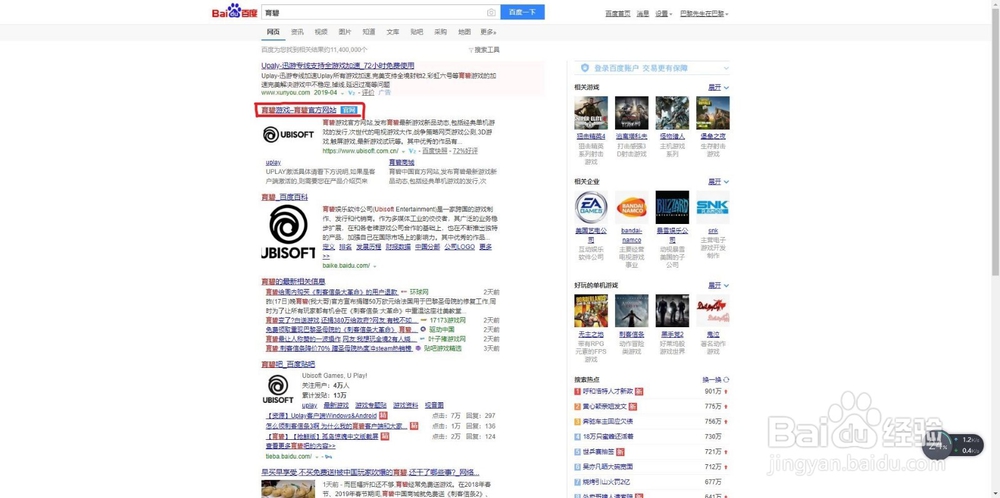Screen dimensions: 1000x498
Task: Open the uplay sublink under official result
Action: pos(273,163)
